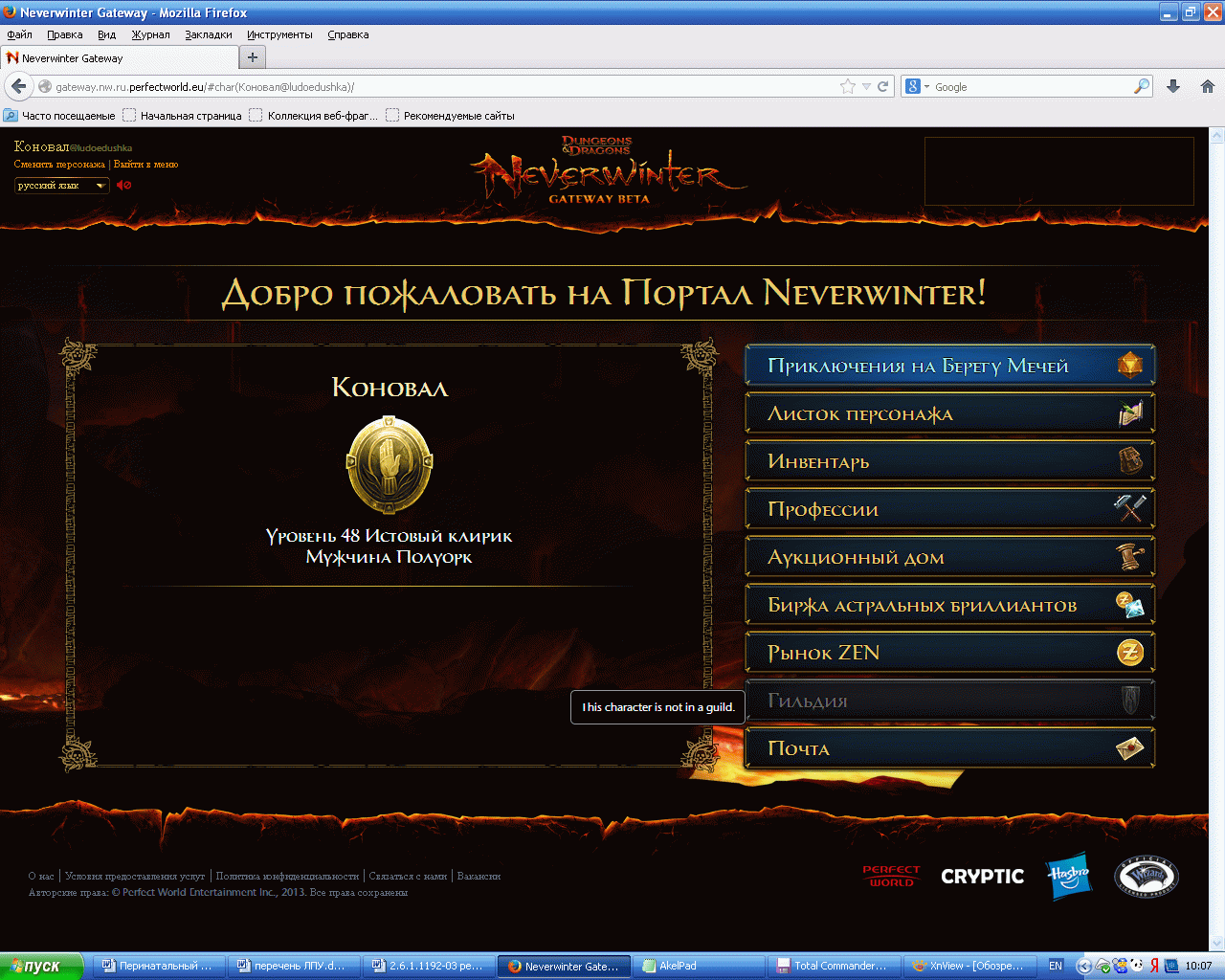1225x980 pixels.
Task: Open Аукционный дом
Action: [950, 557]
